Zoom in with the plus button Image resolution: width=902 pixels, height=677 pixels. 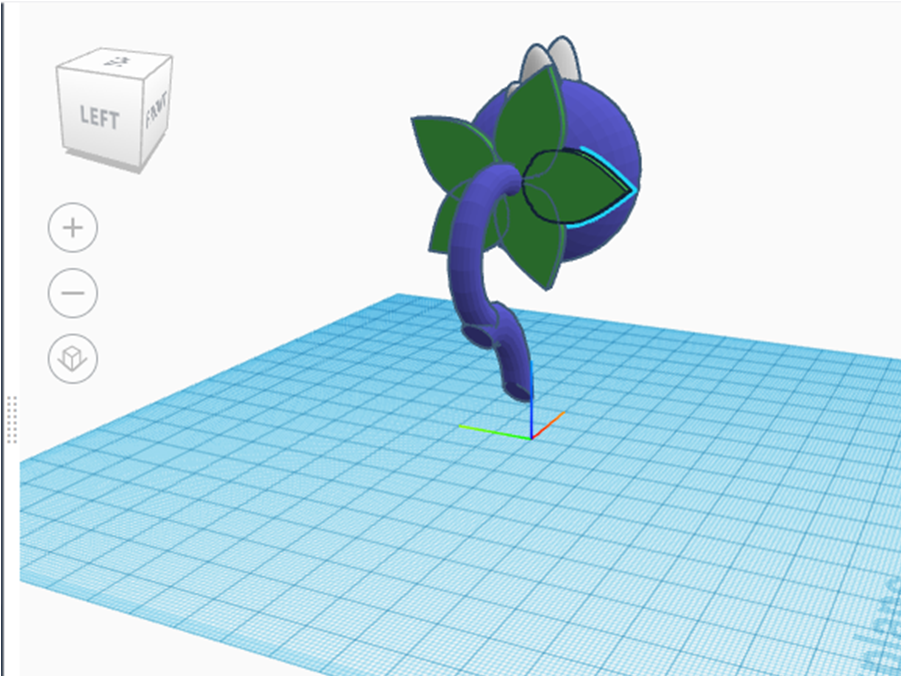[72, 228]
